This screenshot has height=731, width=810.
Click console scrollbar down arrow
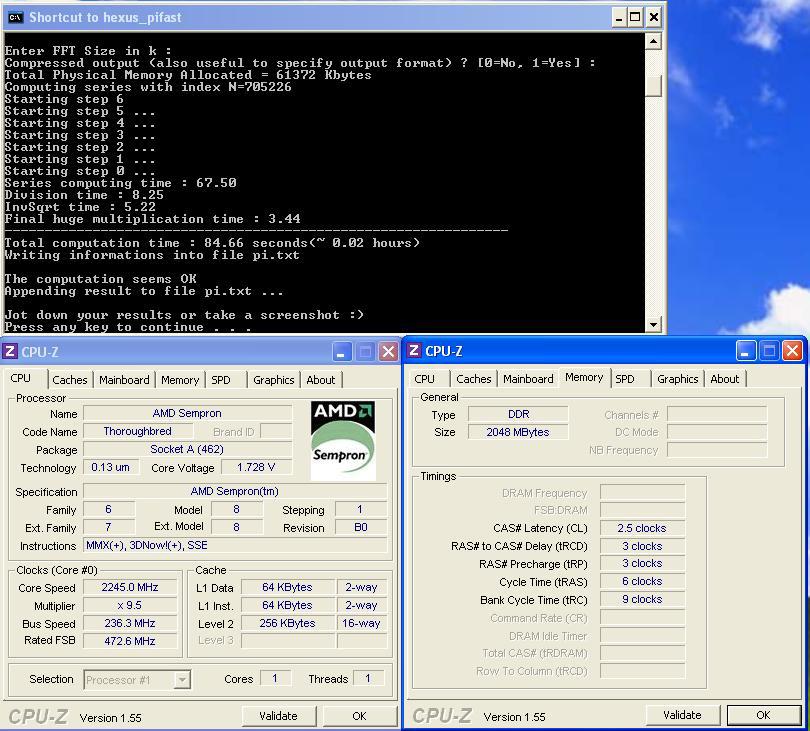pos(653,324)
